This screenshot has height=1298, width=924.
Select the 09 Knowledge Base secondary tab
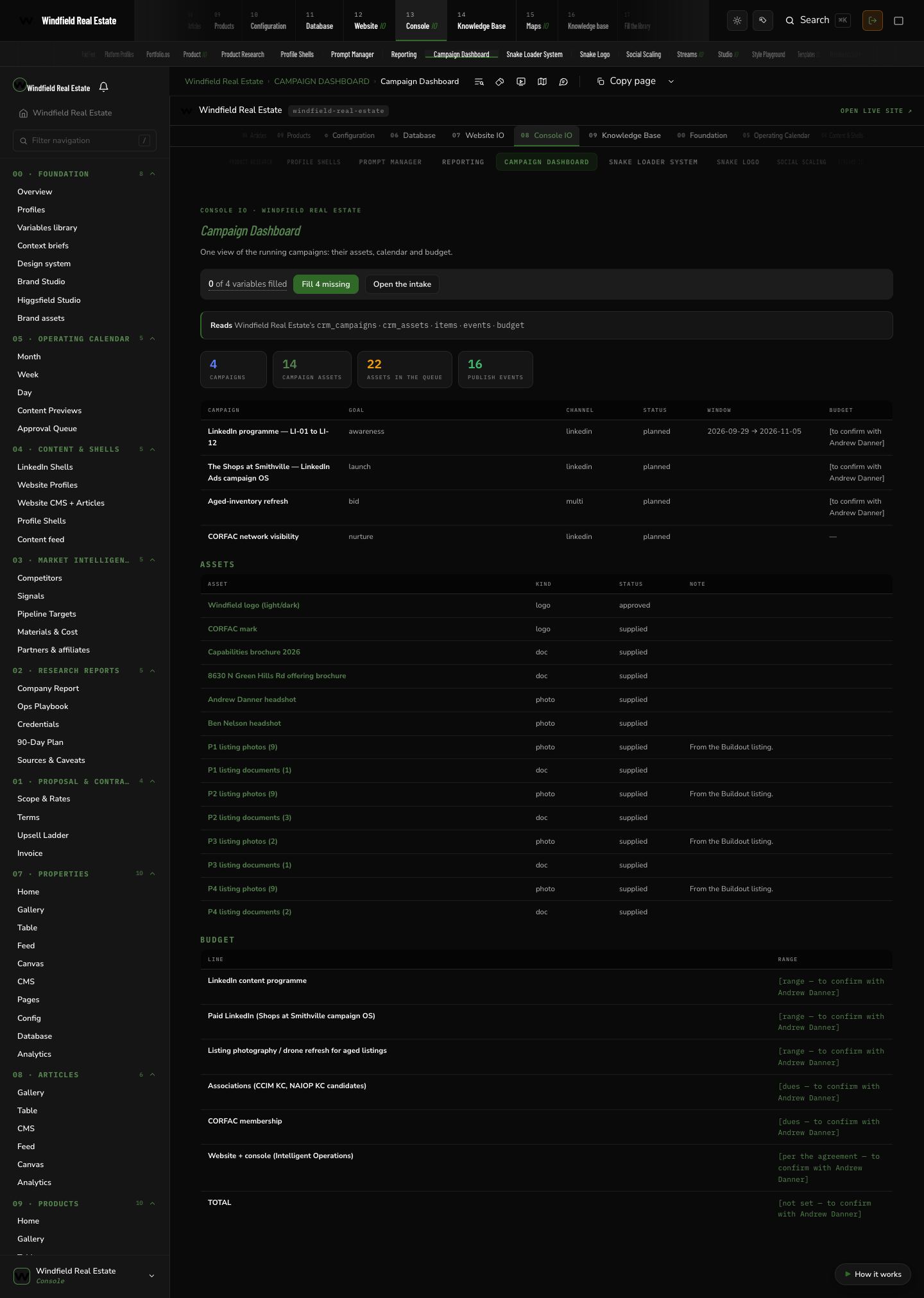625,135
